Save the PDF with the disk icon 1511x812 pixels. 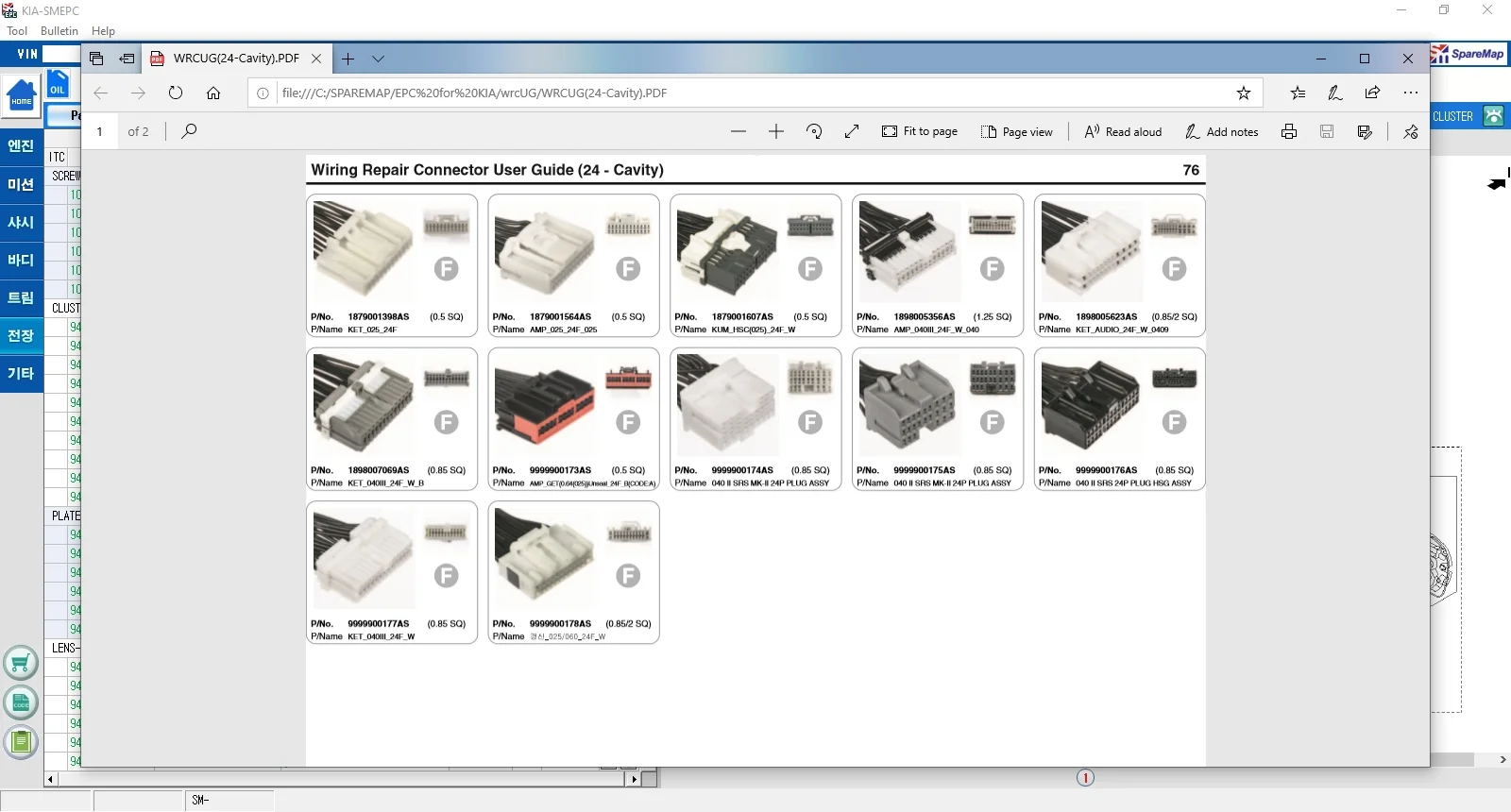point(1327,131)
